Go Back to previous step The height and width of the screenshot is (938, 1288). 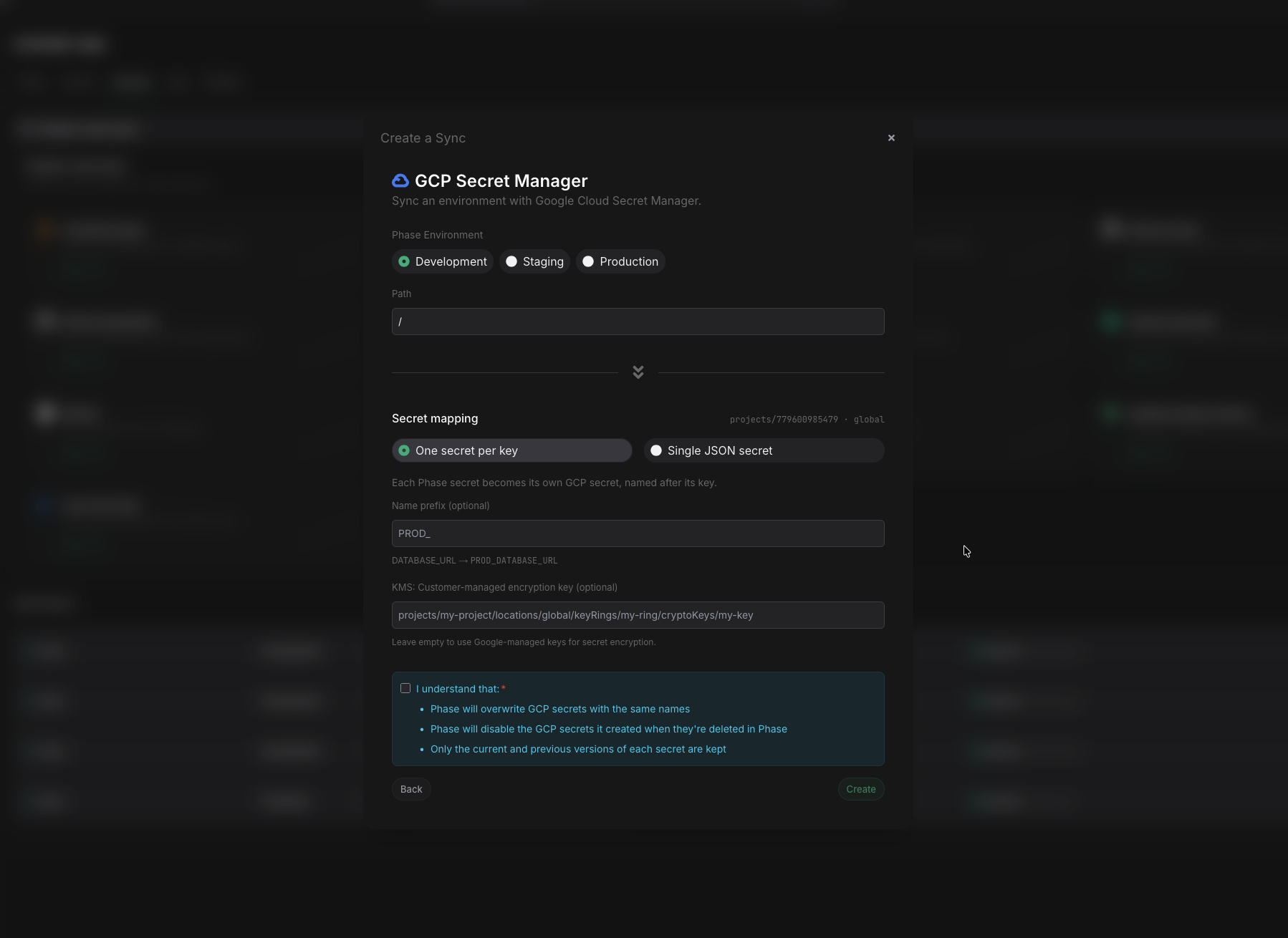pyautogui.click(x=411, y=789)
